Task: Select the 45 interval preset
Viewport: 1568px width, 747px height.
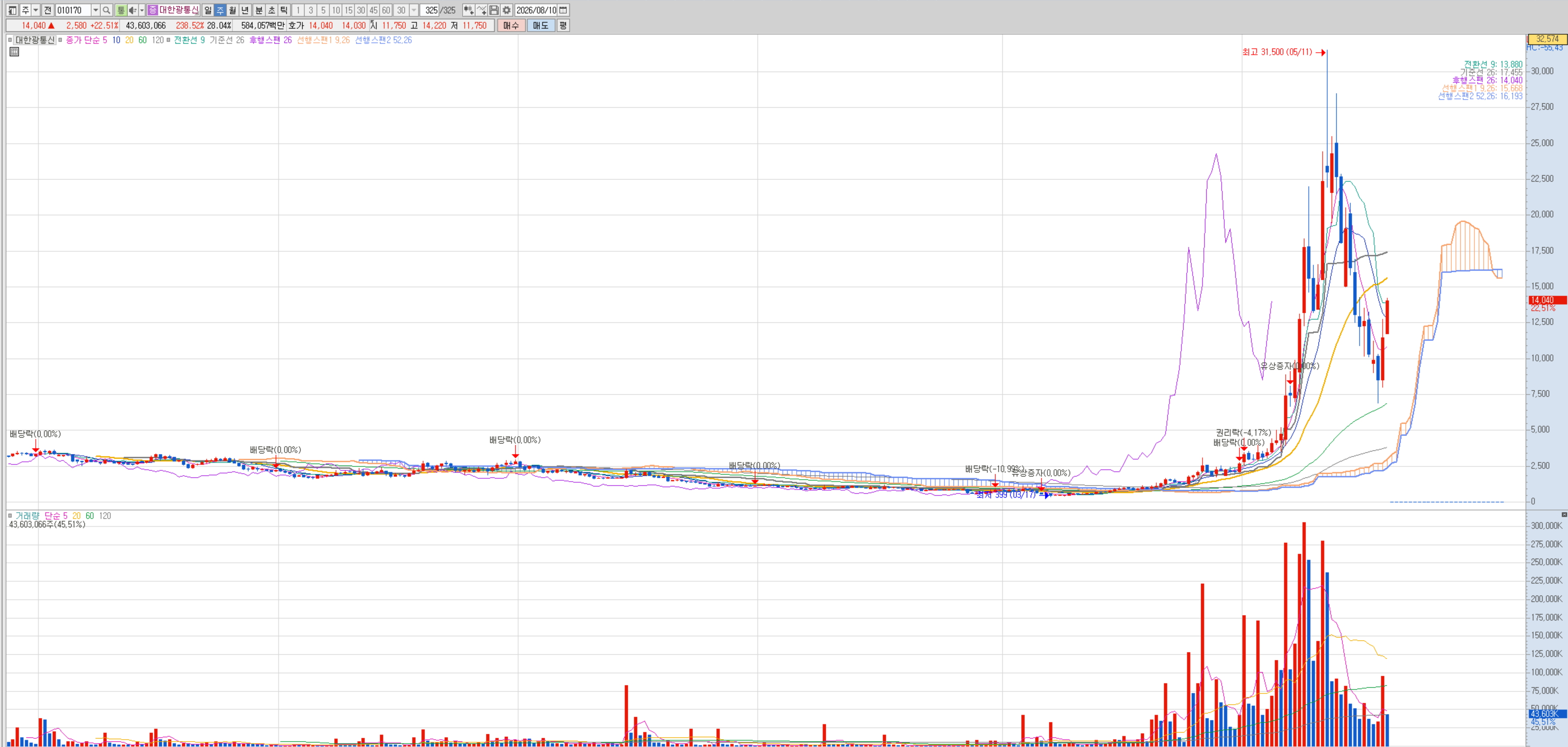Action: 373,11
